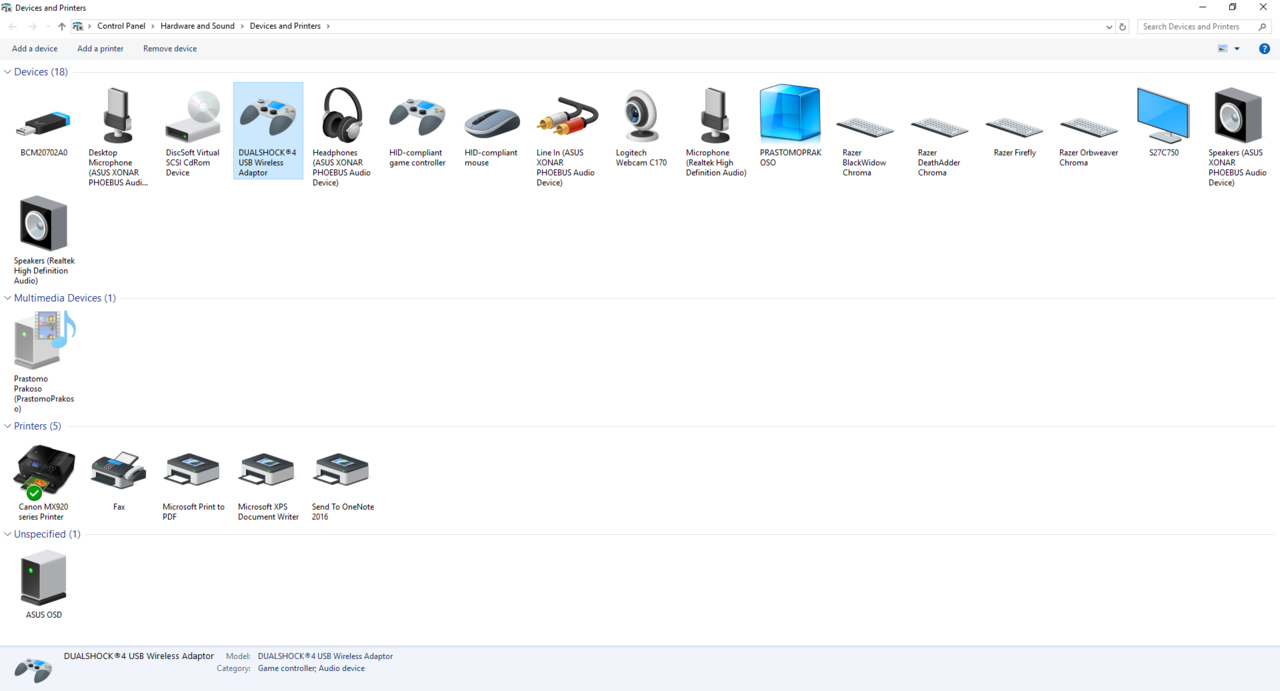Refresh the Devices and Printers view
Screen dimensions: 1280x691
click(x=1123, y=27)
